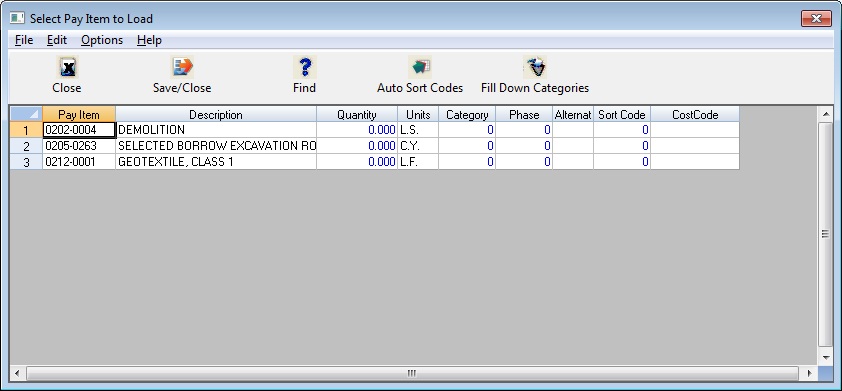Click Phase cell in SELECTED BORROW row
Image resolution: width=842 pixels, height=391 pixels.
tap(524, 146)
